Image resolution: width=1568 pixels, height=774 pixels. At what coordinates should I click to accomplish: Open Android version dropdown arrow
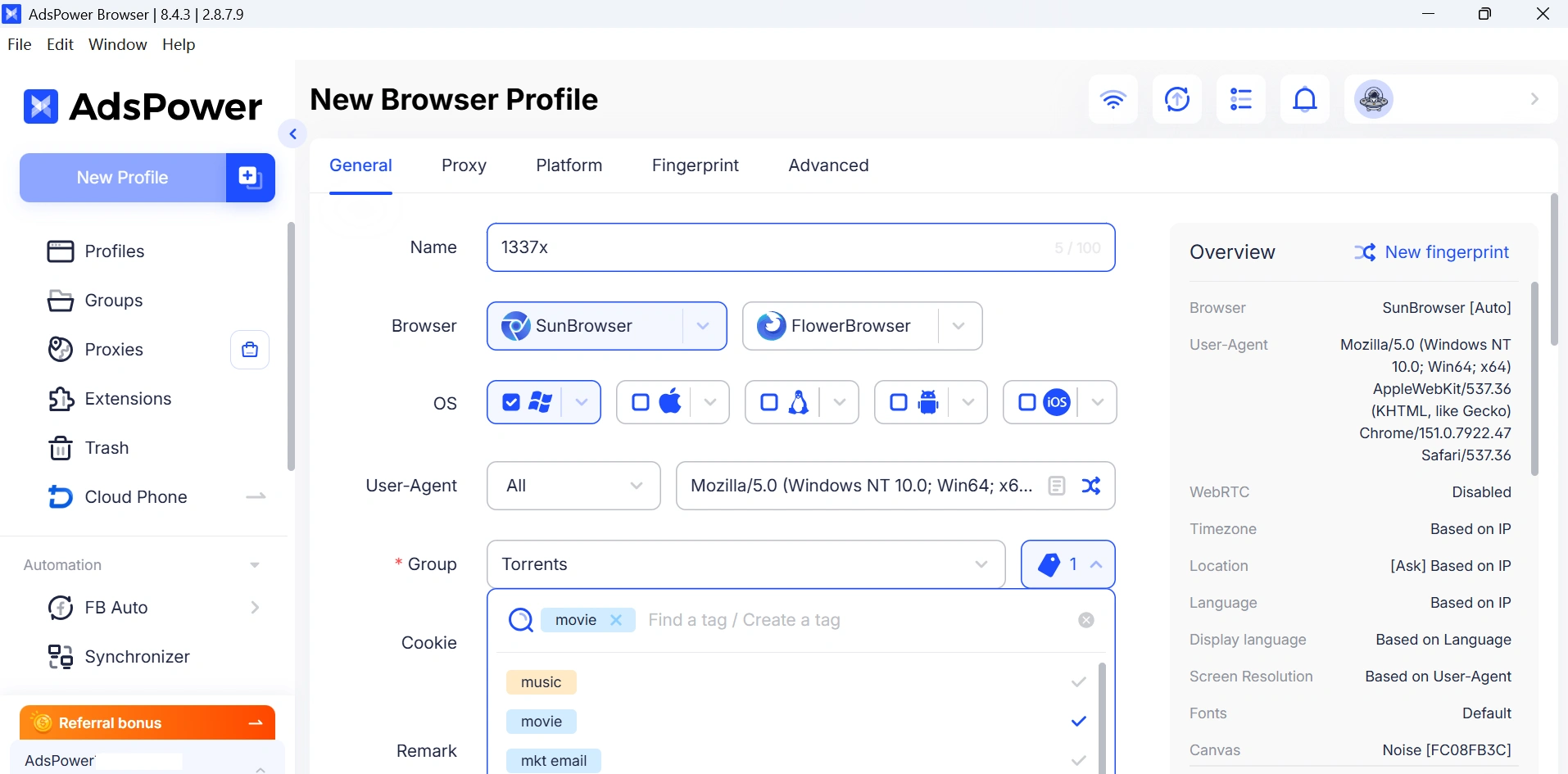968,402
